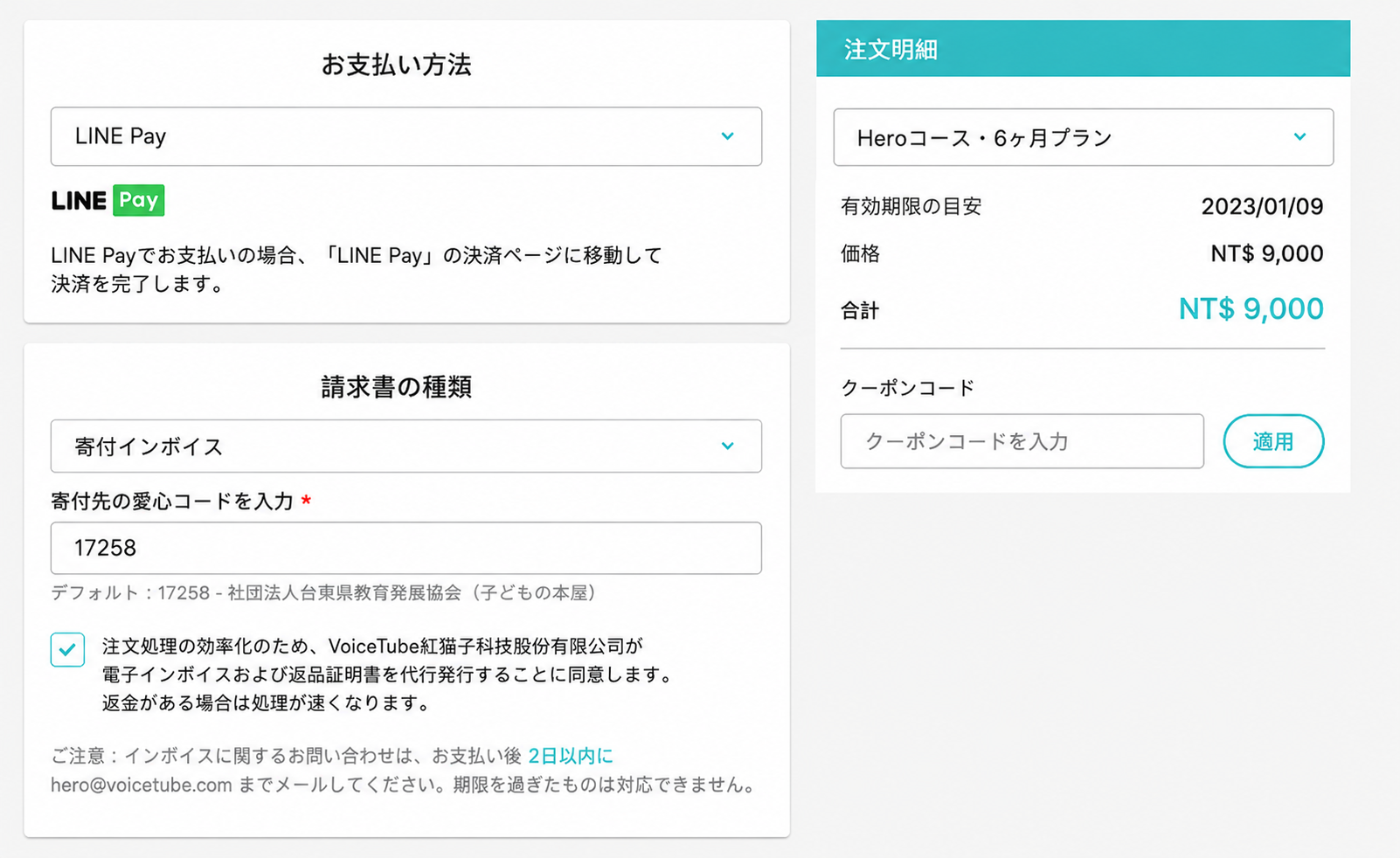Screen dimensions: 1400x858
Task: Click the teal total NT$ 9,000
Action: point(1251,309)
